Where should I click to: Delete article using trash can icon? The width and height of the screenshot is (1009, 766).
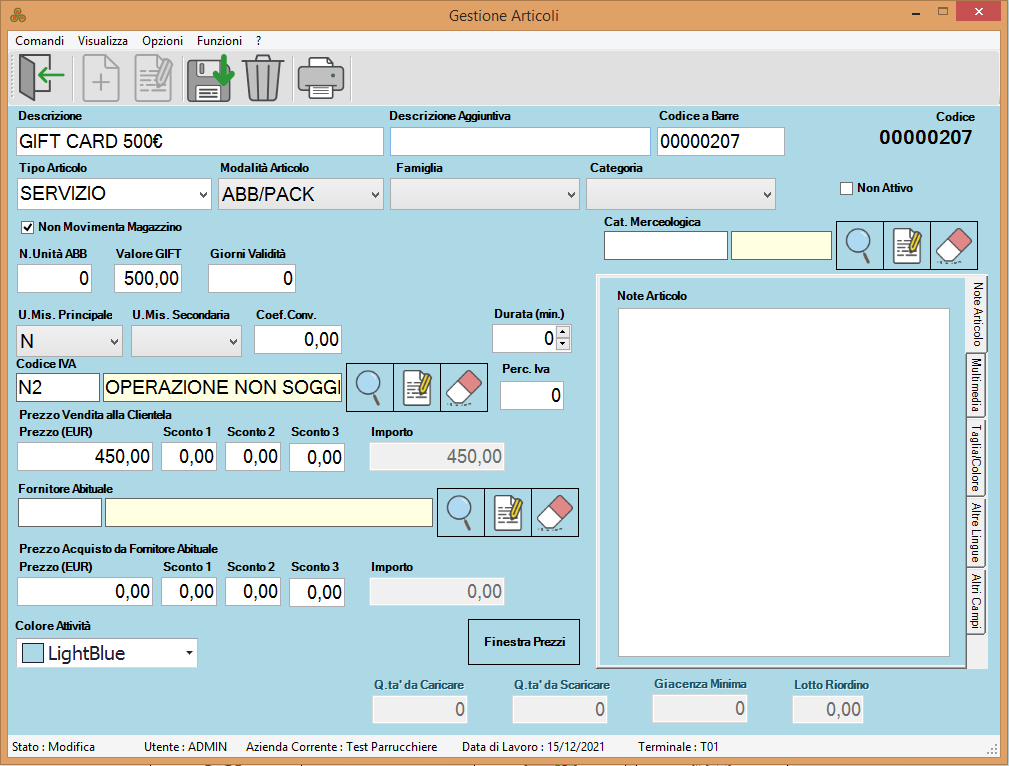263,78
